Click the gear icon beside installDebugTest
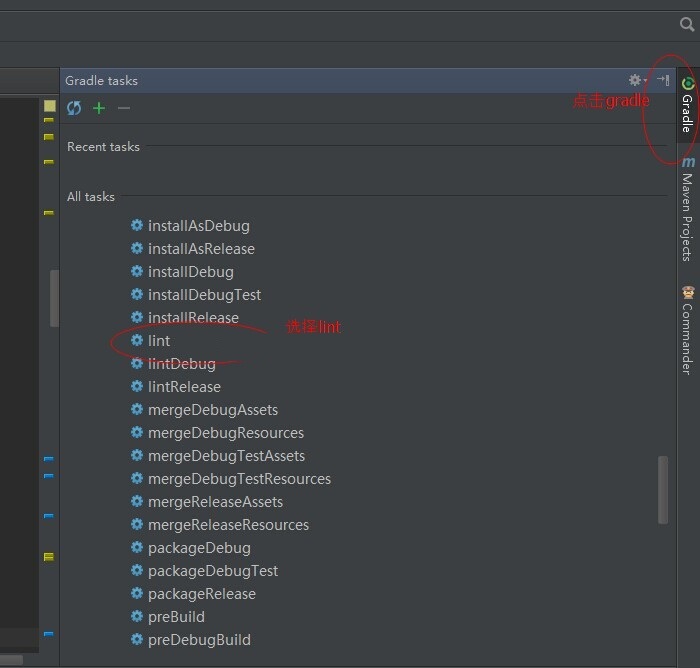 [x=137, y=294]
